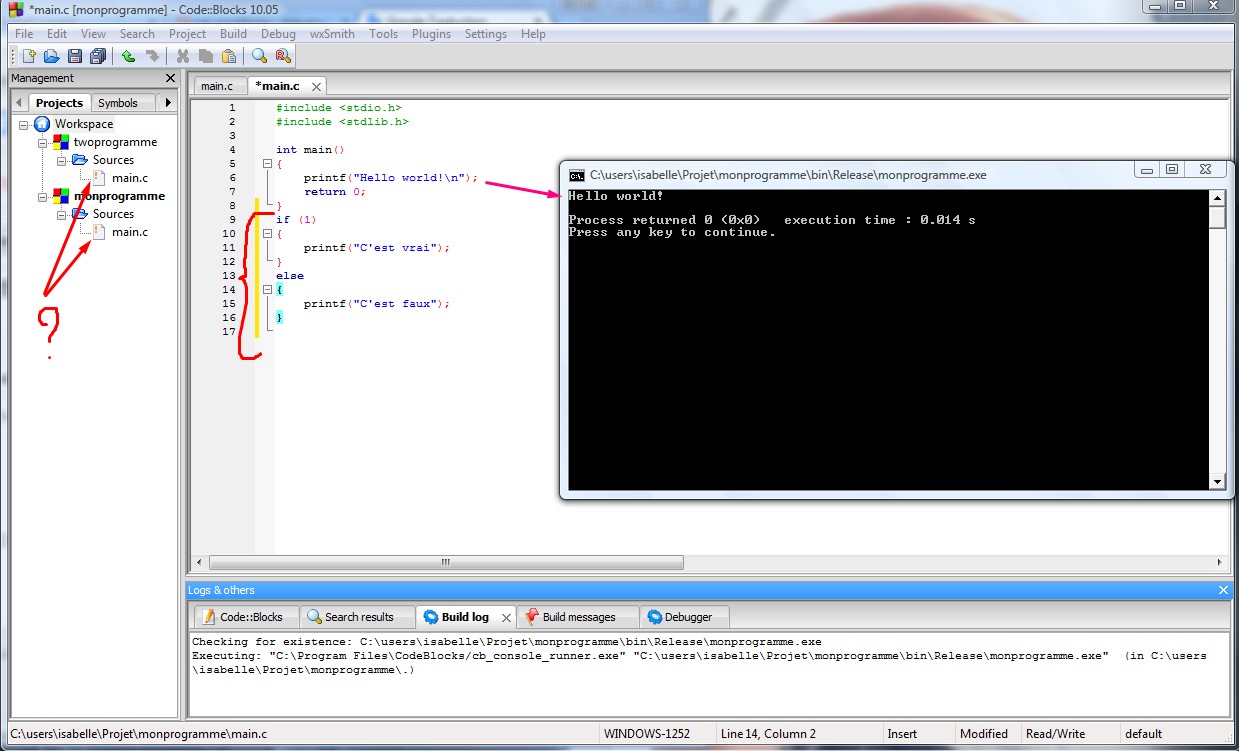Click the Open file folder icon
Screen dimensions: 1239x751
(52, 56)
